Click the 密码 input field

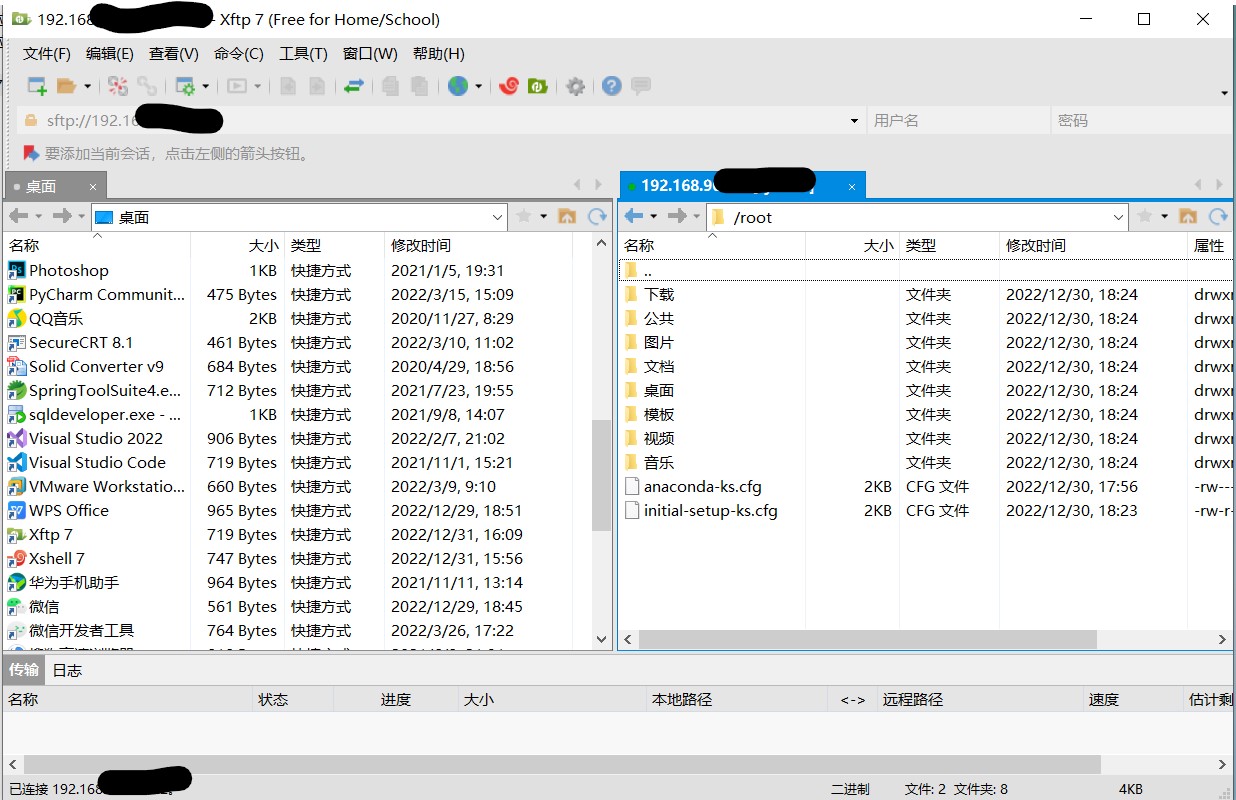(x=1143, y=120)
